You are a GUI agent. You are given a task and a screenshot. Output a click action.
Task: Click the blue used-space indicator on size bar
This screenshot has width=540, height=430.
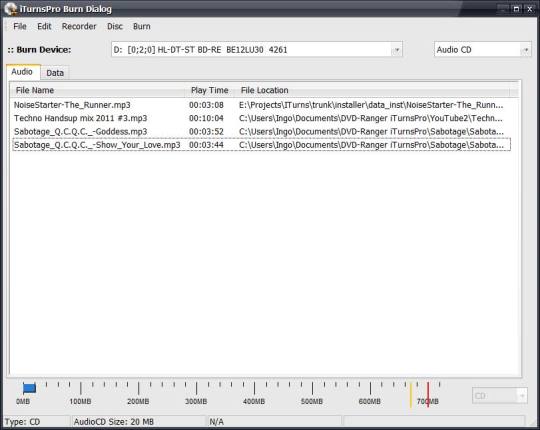pyautogui.click(x=29, y=388)
